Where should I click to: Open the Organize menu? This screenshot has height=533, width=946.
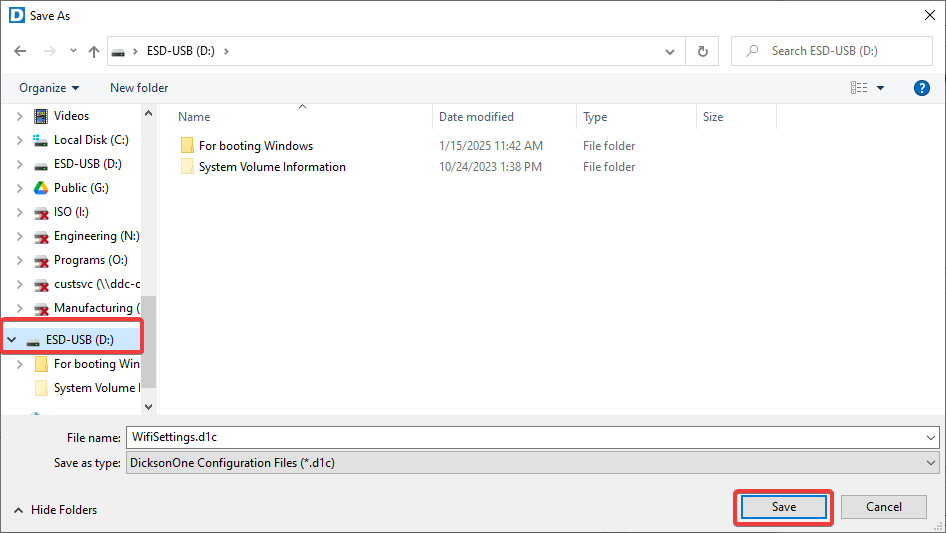(x=48, y=88)
